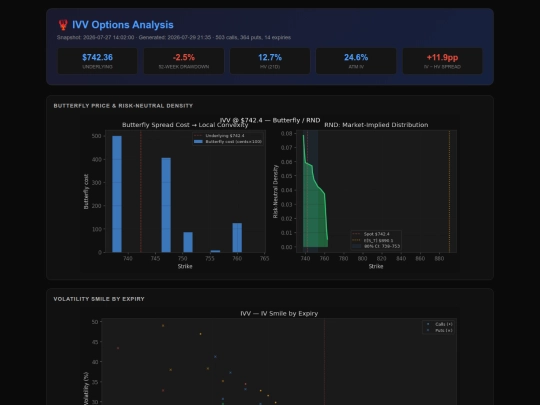Click the +11.9pp IV-HV spread value
This screenshot has height=405, width=540.
(x=442, y=57)
